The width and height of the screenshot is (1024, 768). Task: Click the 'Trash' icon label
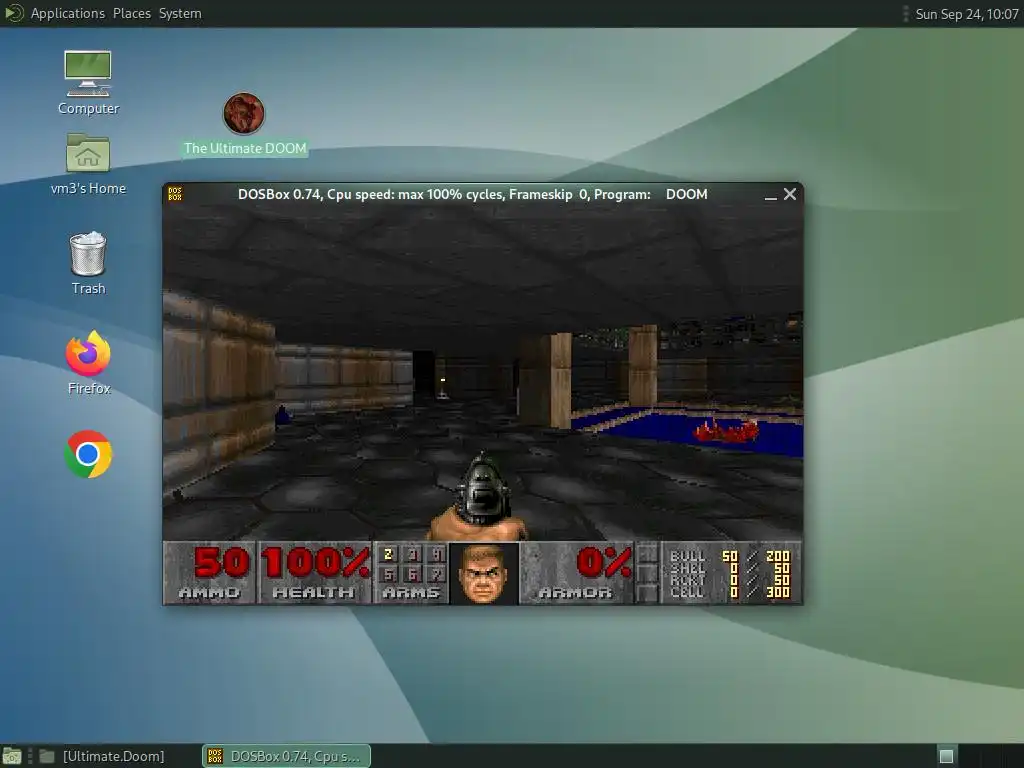[88, 288]
